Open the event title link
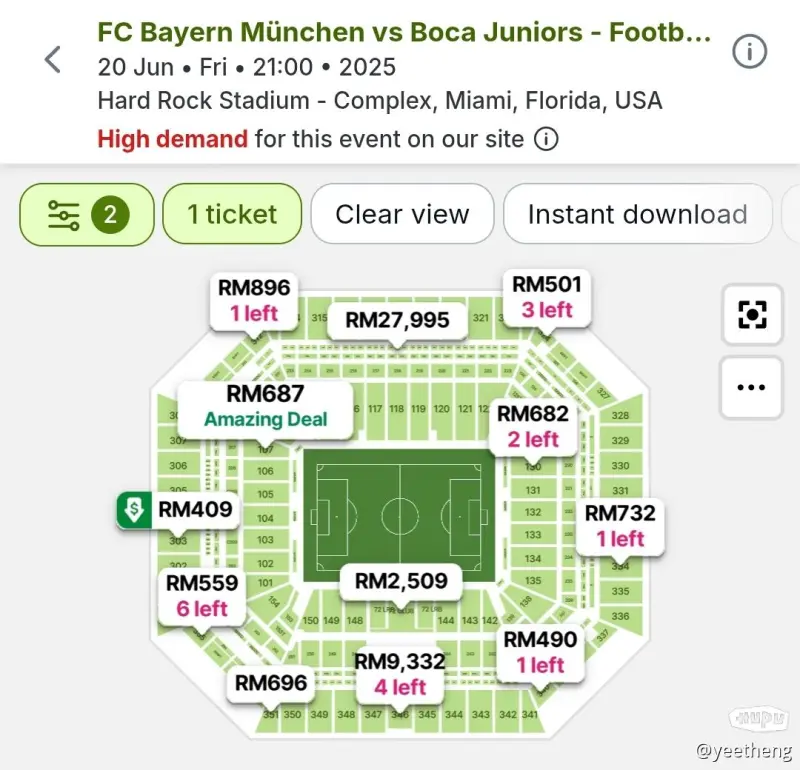This screenshot has height=770, width=800. tap(404, 32)
